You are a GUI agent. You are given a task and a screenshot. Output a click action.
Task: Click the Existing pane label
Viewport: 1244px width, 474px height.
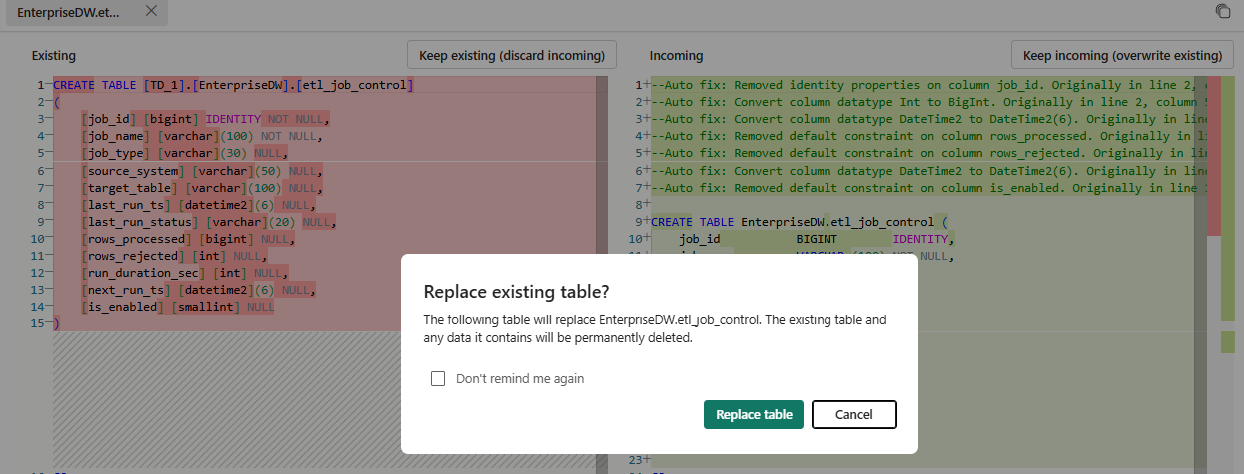pos(54,56)
